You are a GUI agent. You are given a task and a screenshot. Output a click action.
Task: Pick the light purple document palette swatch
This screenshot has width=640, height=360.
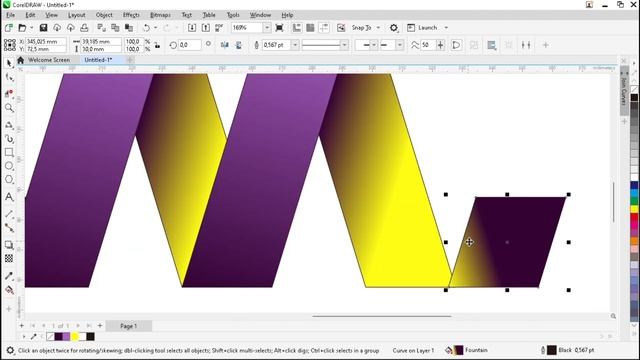[x=66, y=336]
